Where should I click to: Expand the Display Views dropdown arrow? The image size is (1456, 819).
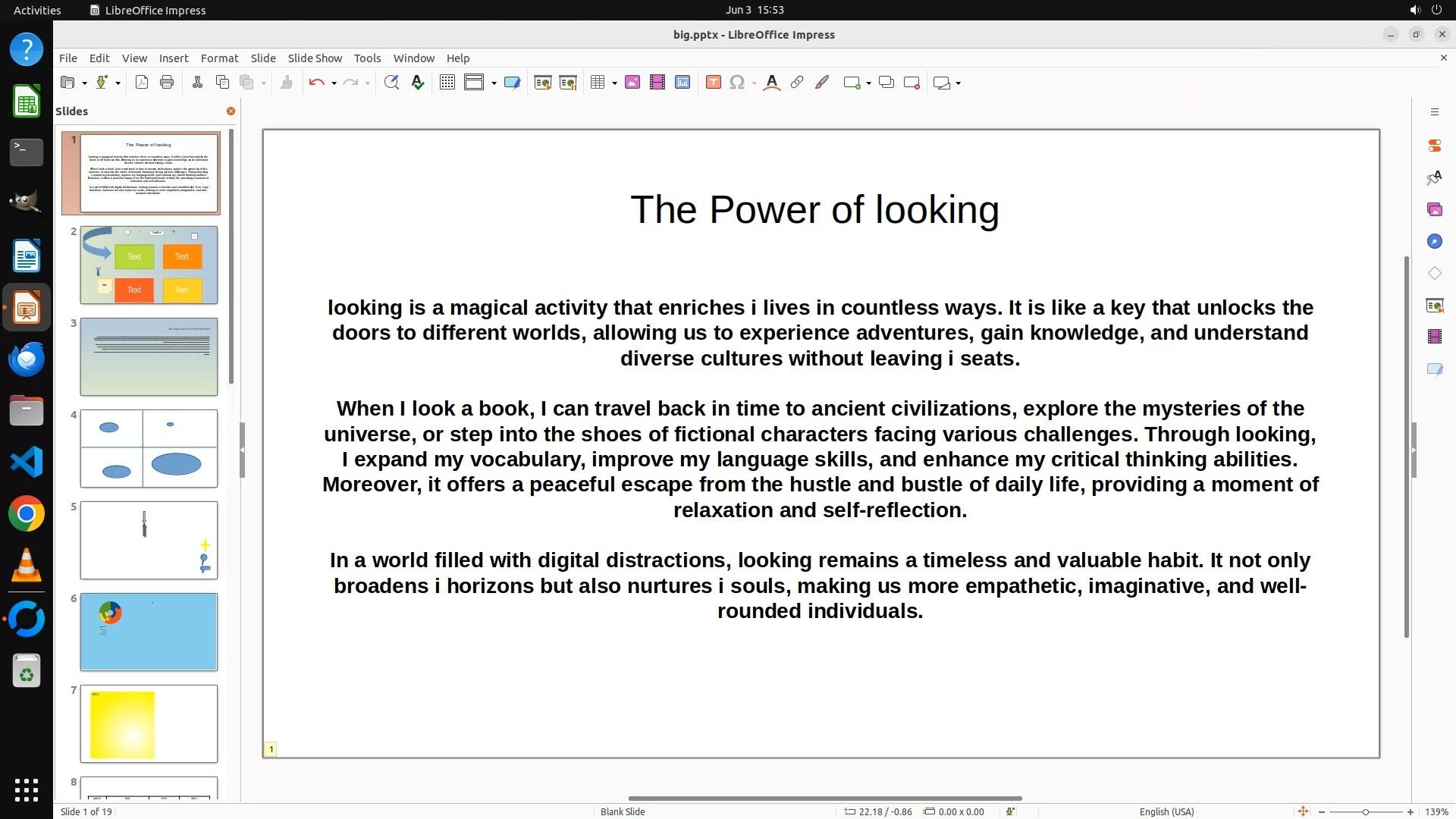tap(494, 83)
